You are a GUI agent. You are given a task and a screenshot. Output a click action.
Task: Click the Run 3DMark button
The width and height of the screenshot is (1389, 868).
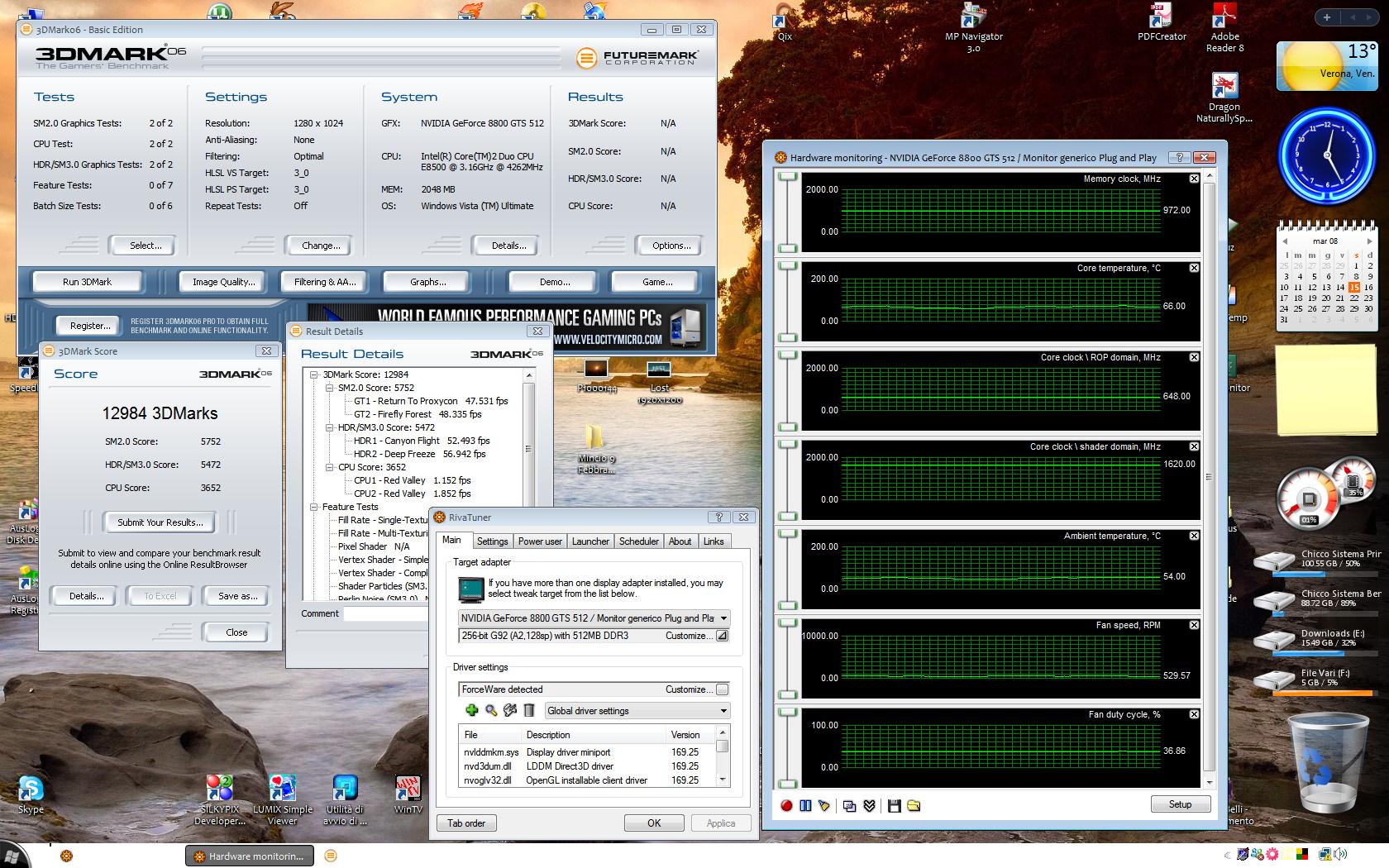(x=88, y=282)
